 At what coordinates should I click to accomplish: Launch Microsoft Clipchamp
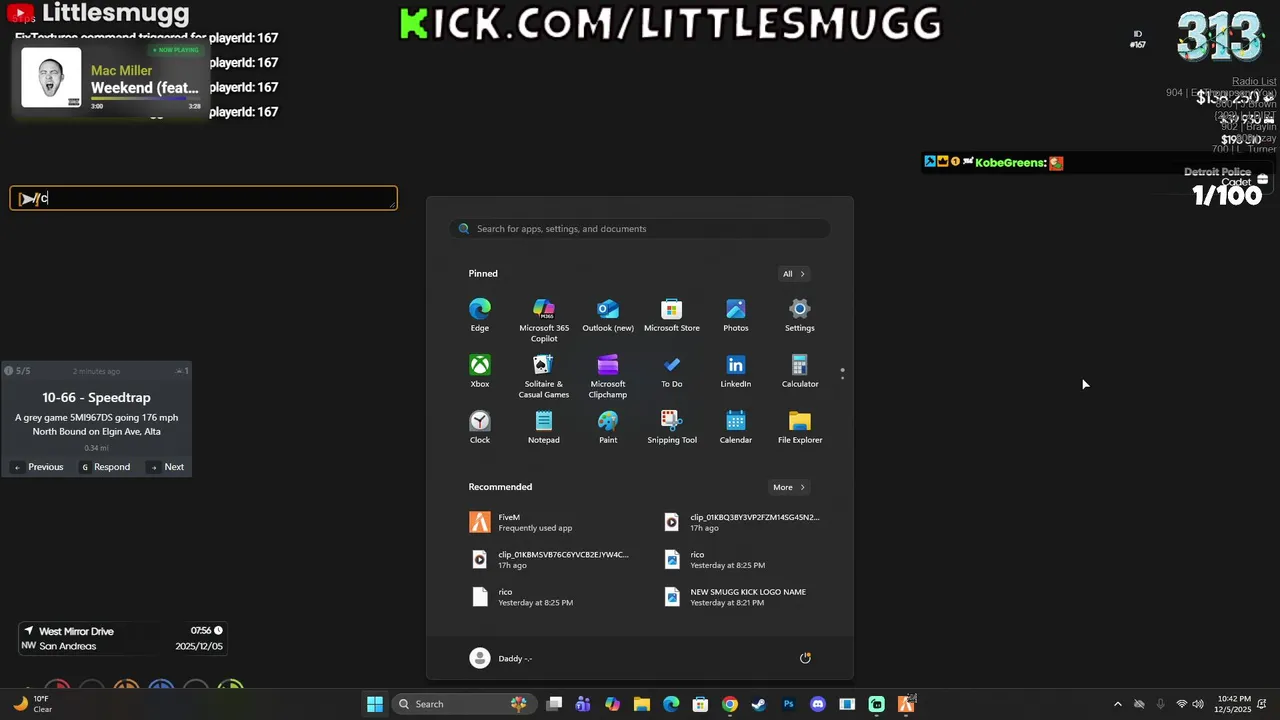(608, 376)
